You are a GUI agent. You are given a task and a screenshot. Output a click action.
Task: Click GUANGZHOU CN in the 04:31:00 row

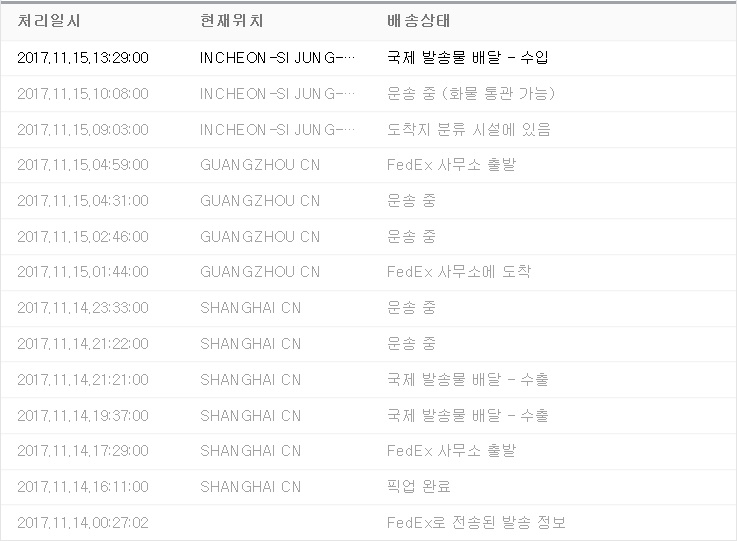(x=260, y=201)
